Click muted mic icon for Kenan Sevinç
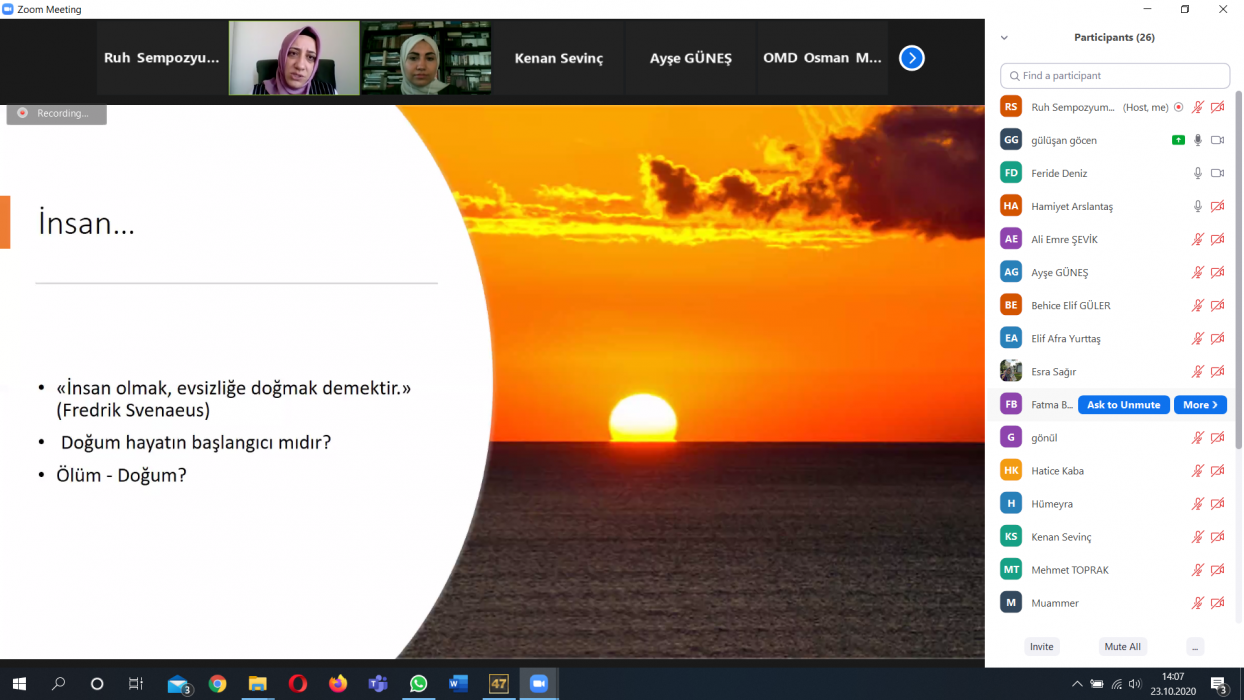 [1197, 536]
